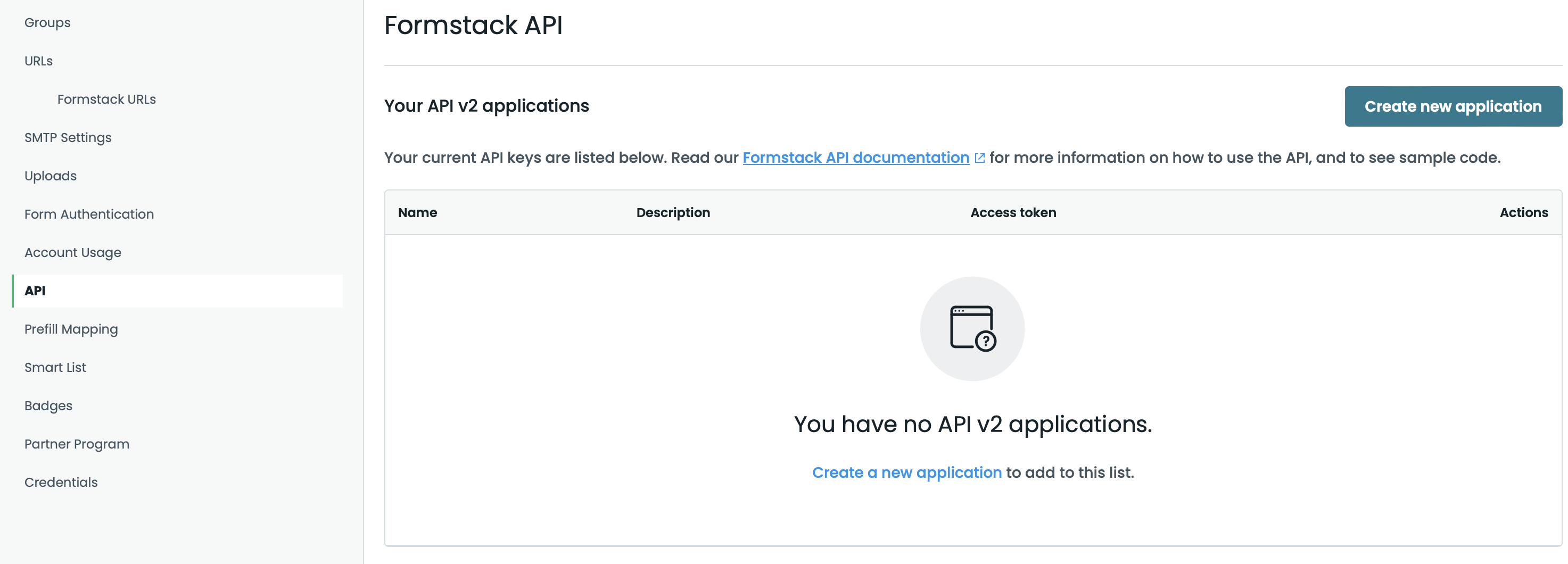The image size is (1568, 564).
Task: Open the Formstack API documentation link
Action: (855, 157)
